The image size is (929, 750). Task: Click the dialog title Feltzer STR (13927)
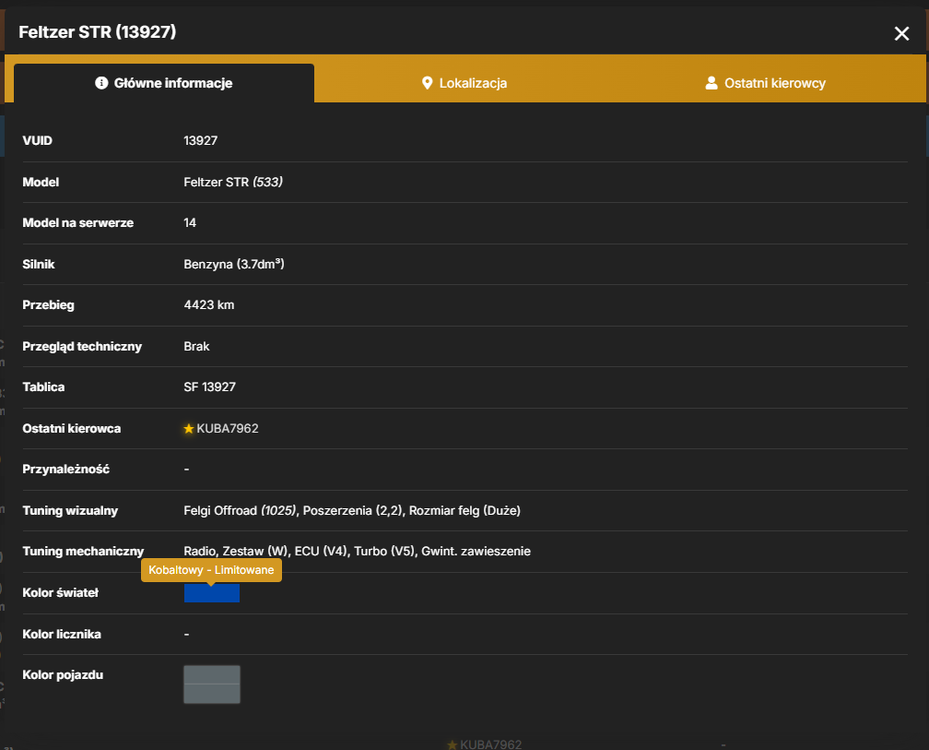click(98, 32)
